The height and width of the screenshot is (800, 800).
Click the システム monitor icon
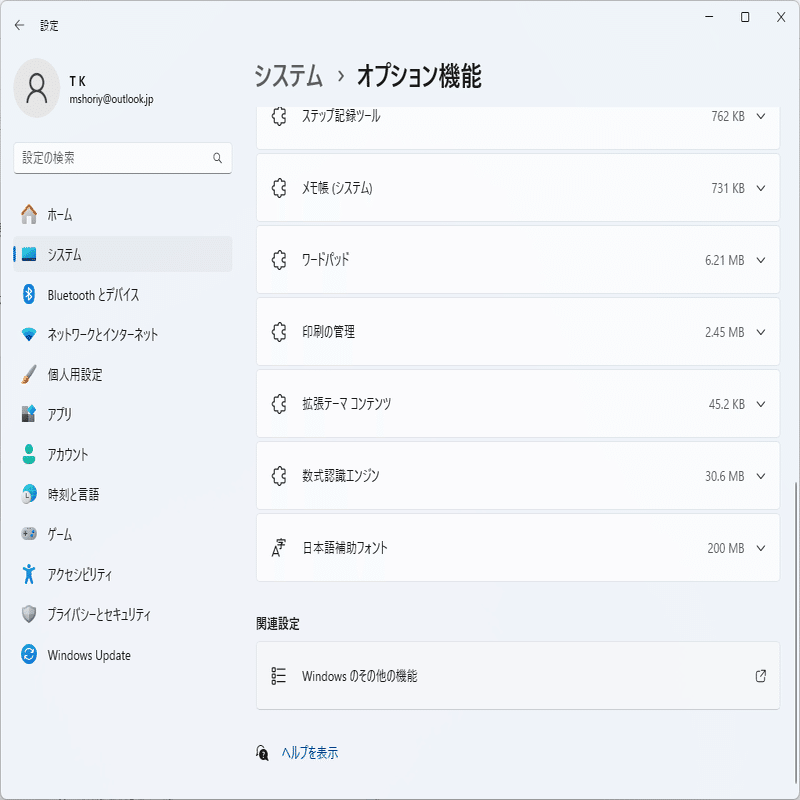pos(29,254)
